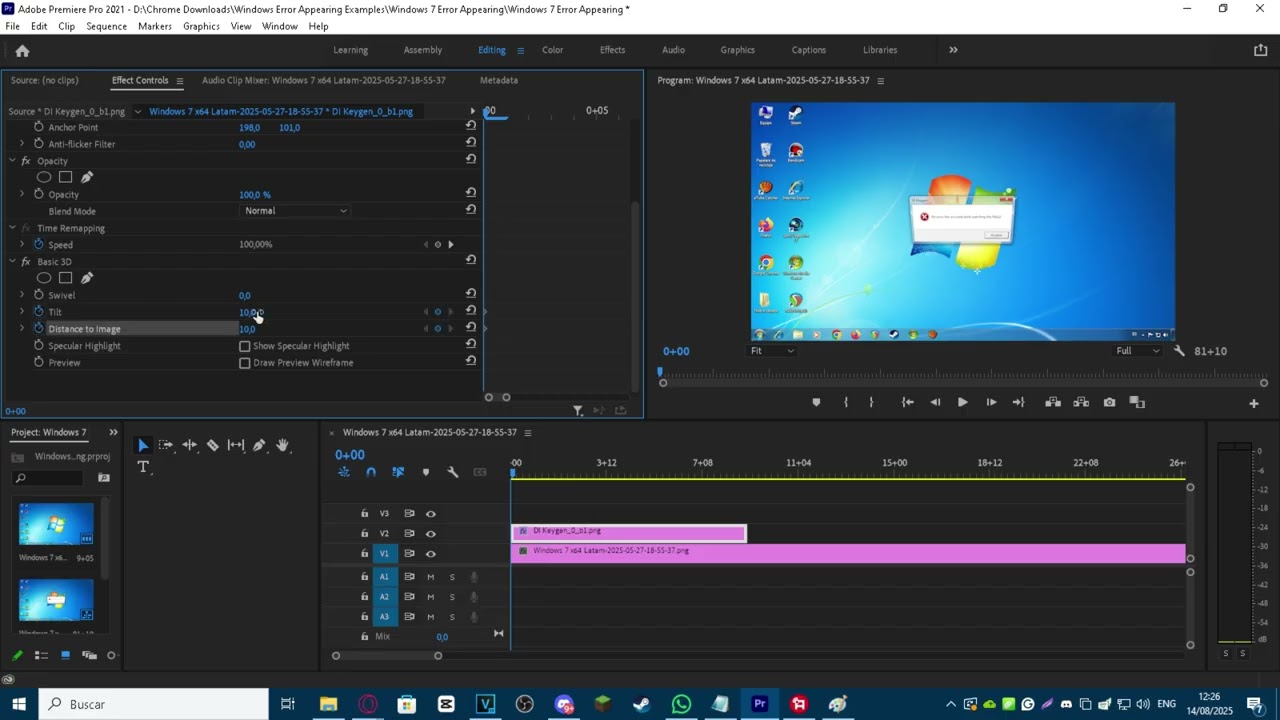Select the Ripple Edit tool
The height and width of the screenshot is (720, 1280).
[x=189, y=445]
